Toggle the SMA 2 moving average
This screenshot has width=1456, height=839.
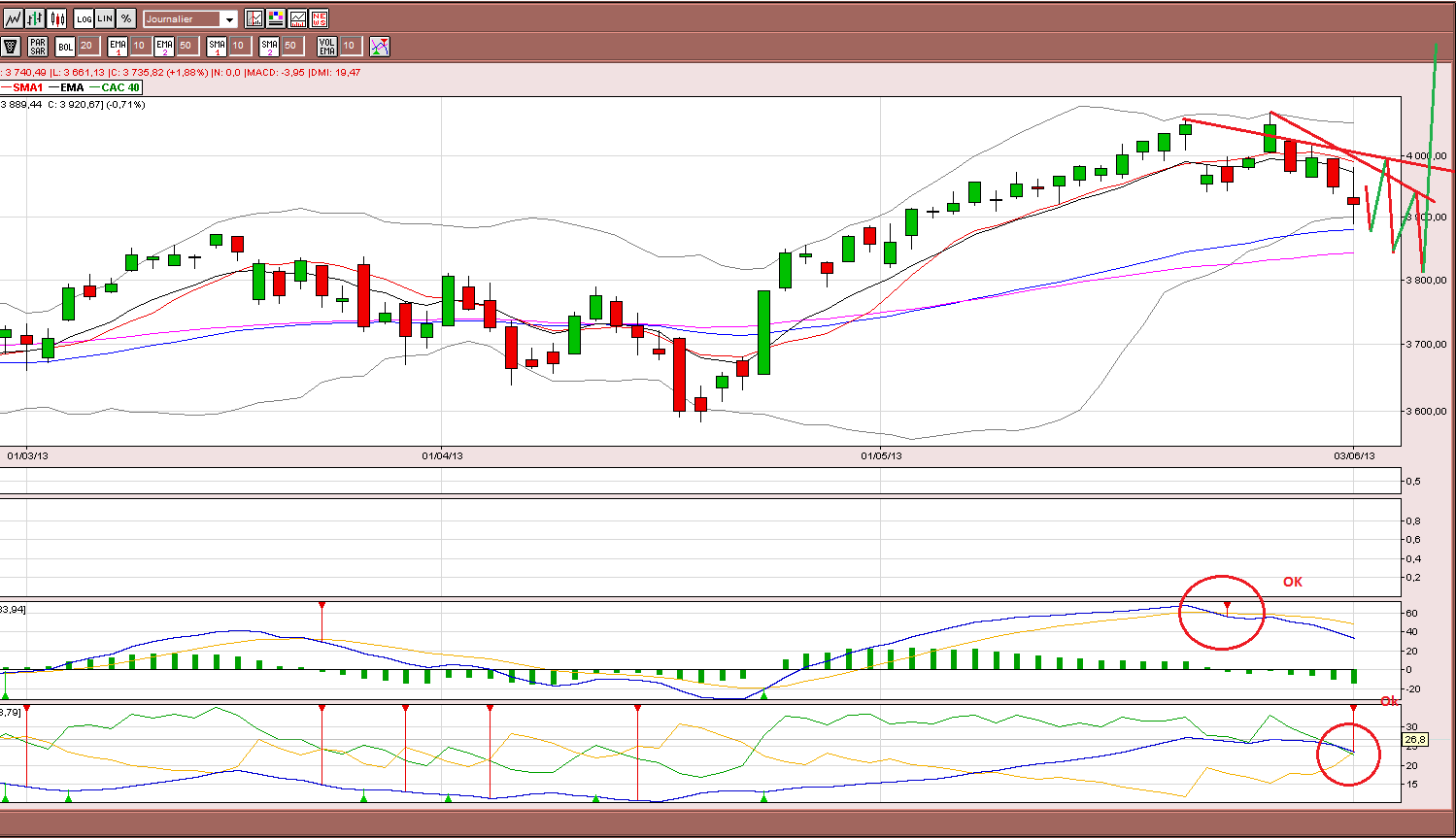(x=269, y=46)
